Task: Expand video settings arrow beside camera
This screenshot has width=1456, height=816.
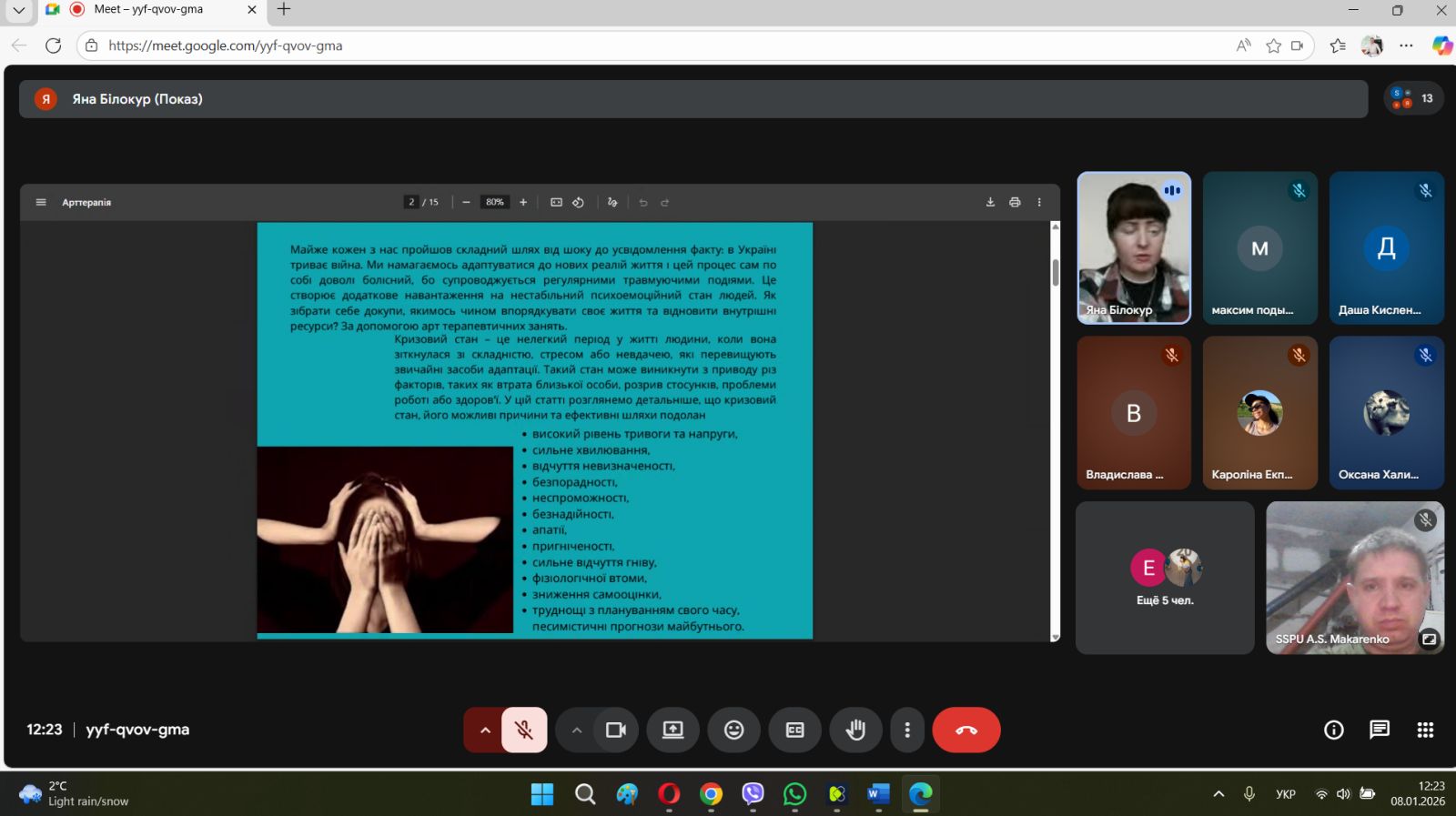Action: click(x=576, y=730)
